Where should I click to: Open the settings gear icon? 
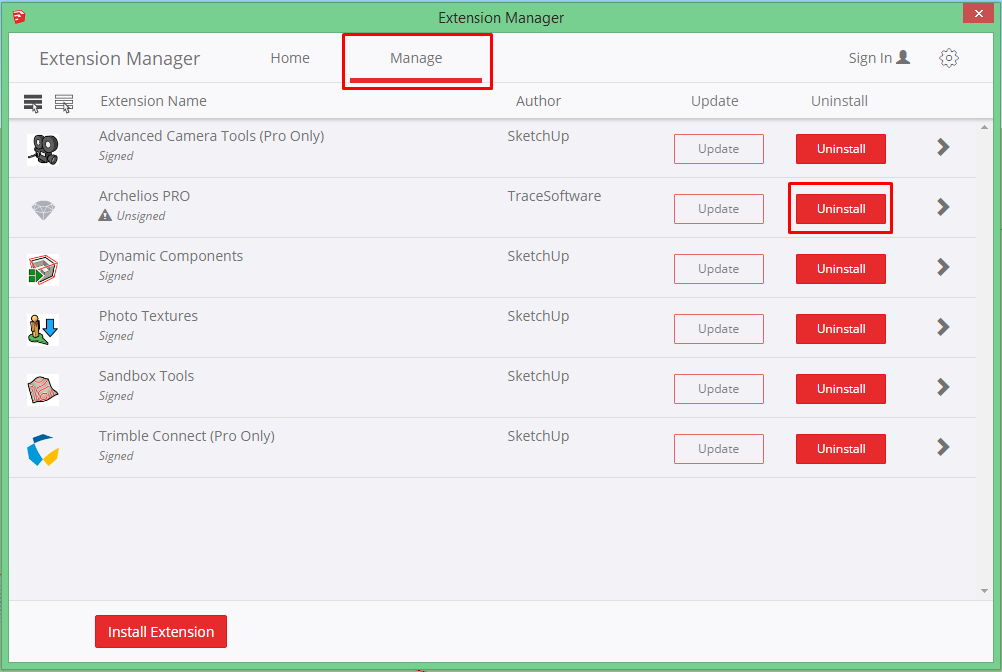pyautogui.click(x=948, y=58)
